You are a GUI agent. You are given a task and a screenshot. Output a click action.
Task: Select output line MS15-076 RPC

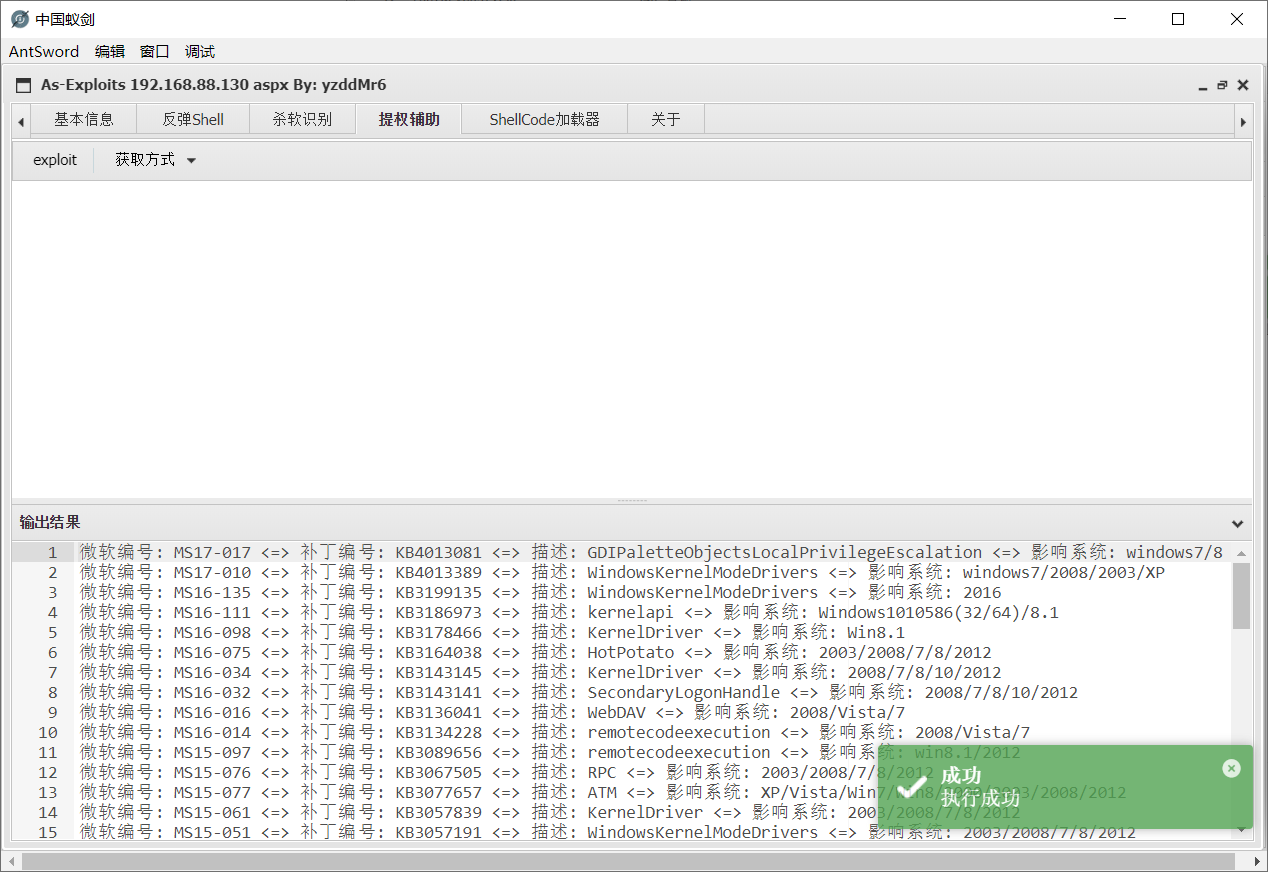(x=507, y=772)
